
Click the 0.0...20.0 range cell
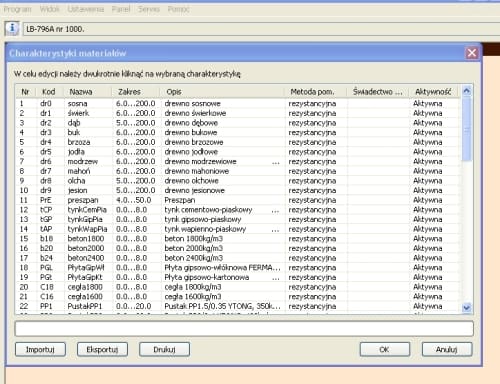pos(133,306)
